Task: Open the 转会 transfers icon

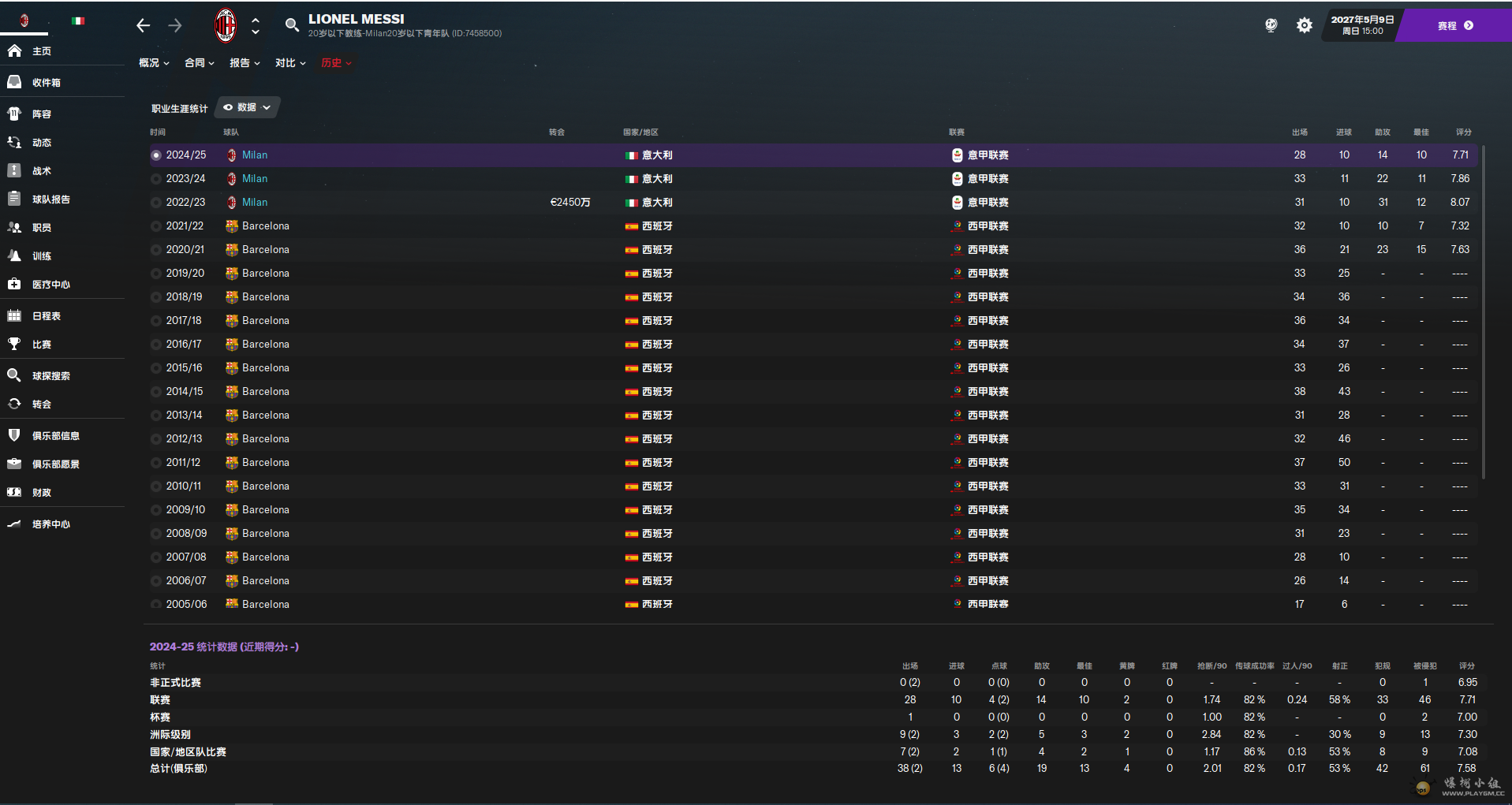Action: coord(14,404)
